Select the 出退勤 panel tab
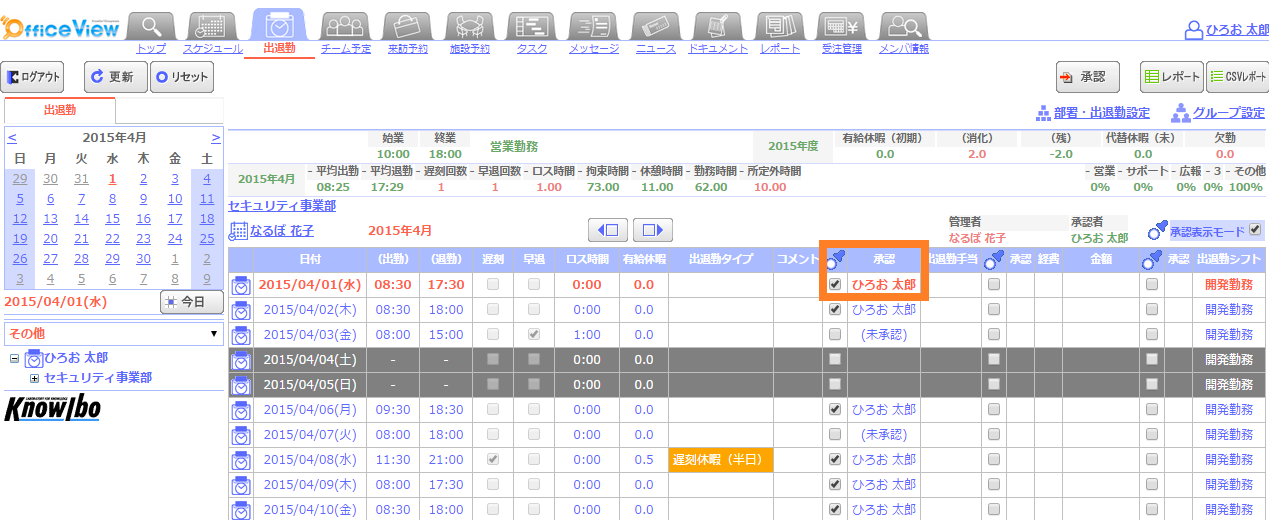Screen dimensions: 1269x520 coord(60,110)
